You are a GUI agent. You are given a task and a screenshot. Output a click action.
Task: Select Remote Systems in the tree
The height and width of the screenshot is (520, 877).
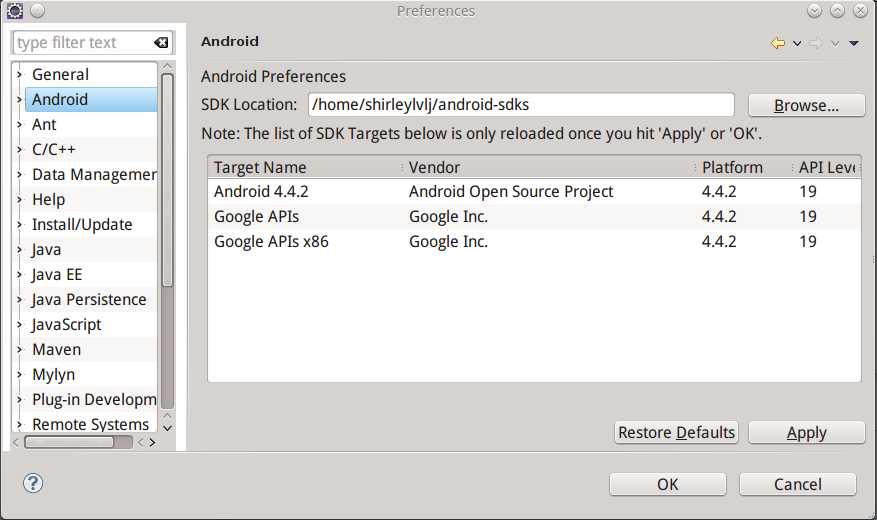click(x=91, y=424)
